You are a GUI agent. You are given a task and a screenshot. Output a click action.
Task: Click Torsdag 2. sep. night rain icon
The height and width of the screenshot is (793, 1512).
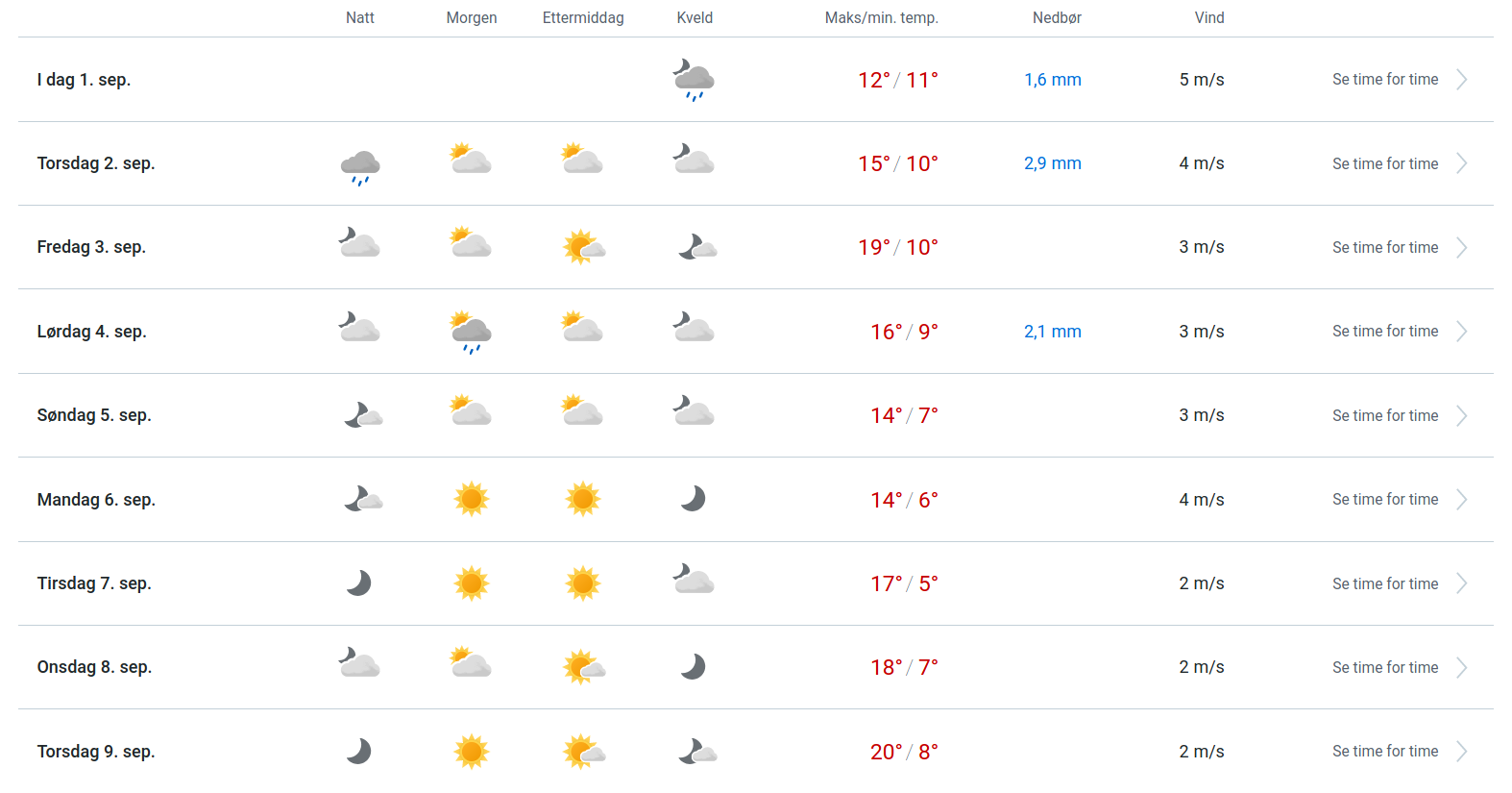360,166
